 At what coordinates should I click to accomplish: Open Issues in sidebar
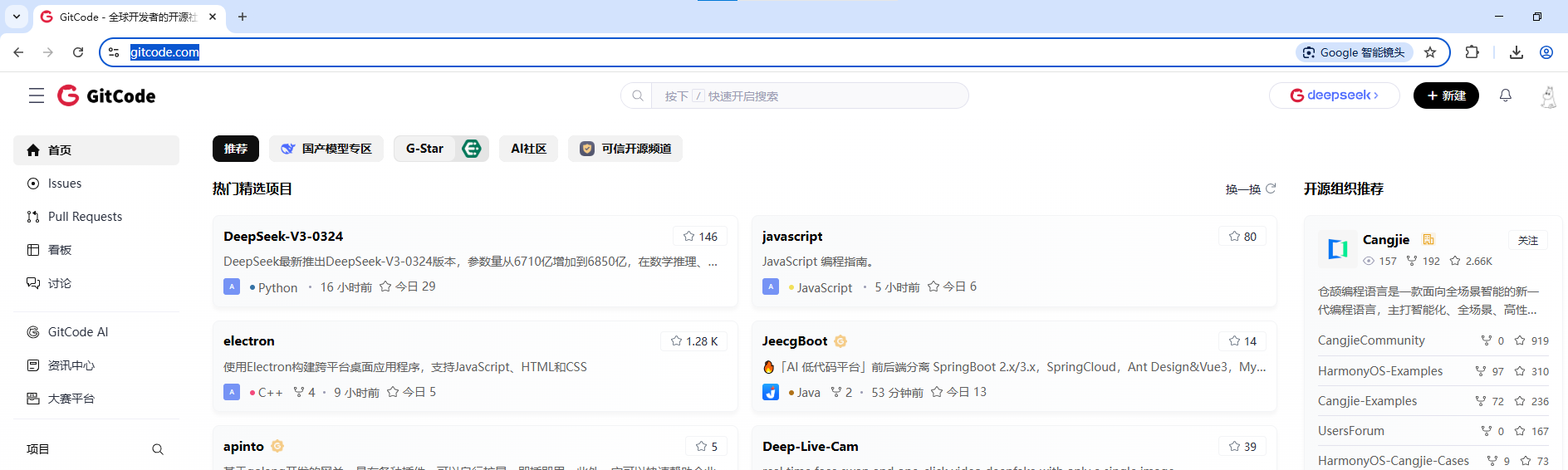click(x=96, y=184)
